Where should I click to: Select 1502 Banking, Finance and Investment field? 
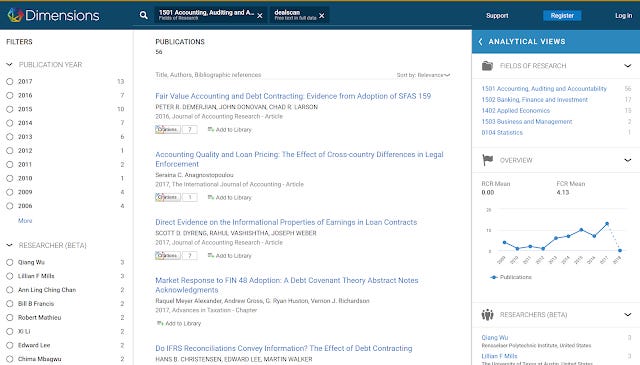(535, 100)
